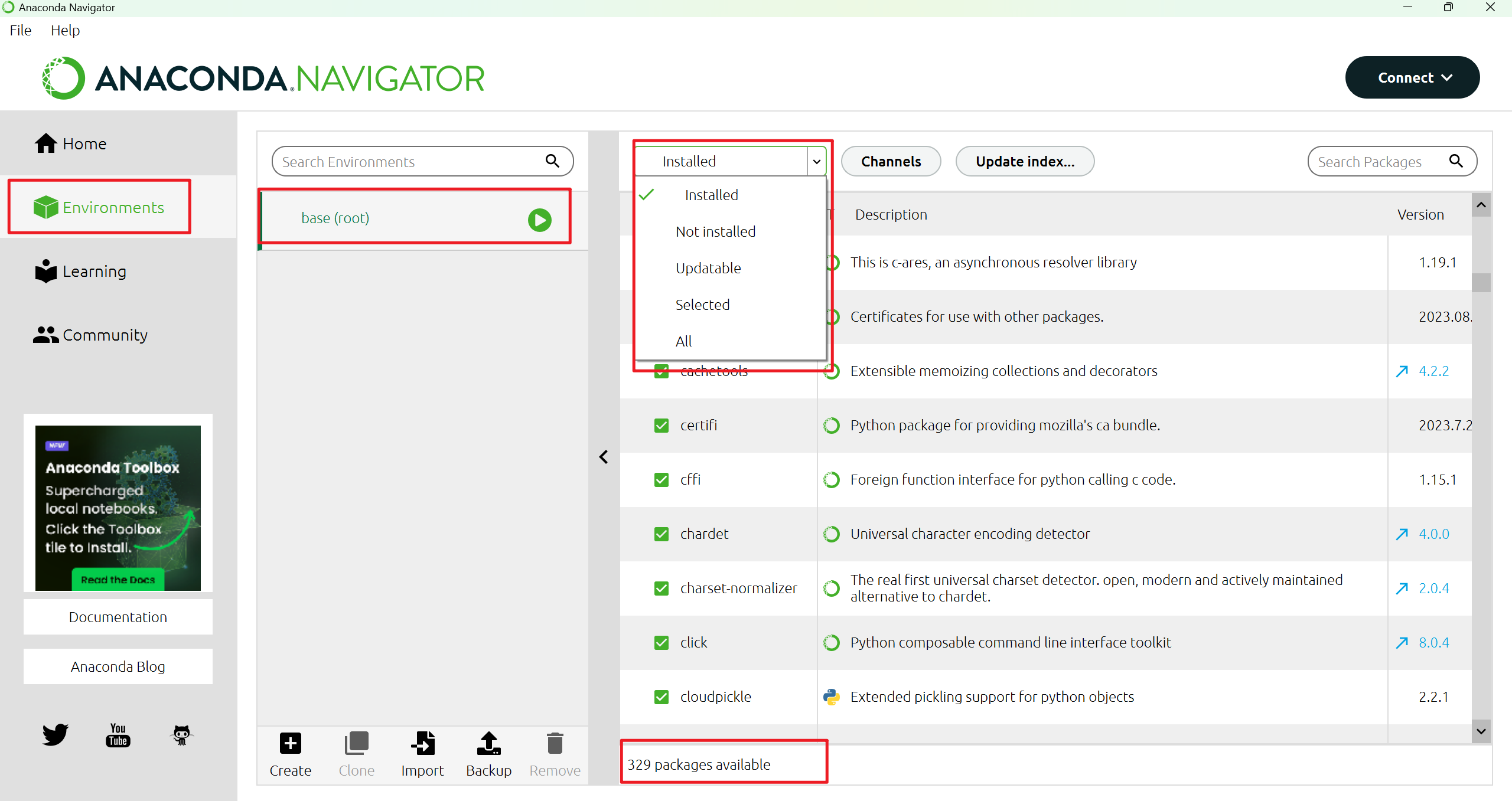Open the Twitter icon link
This screenshot has height=801, width=1512.
click(x=55, y=734)
